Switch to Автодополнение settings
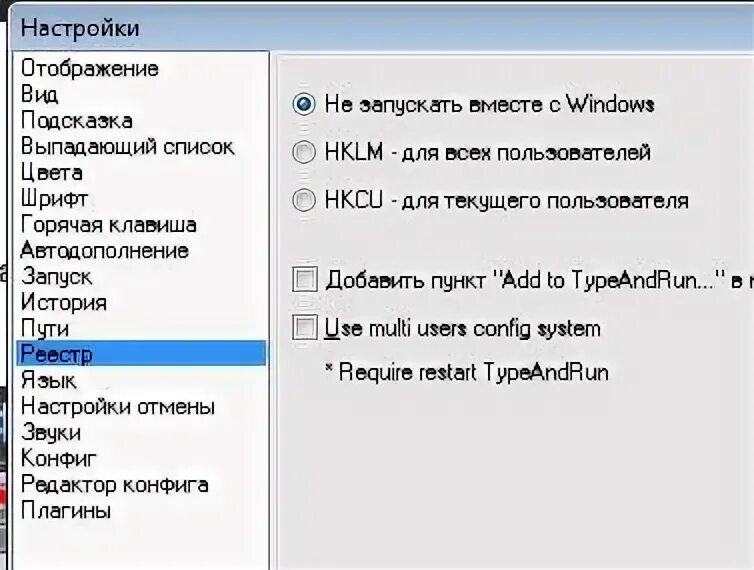Viewport: 754px width, 570px height. [x=104, y=250]
